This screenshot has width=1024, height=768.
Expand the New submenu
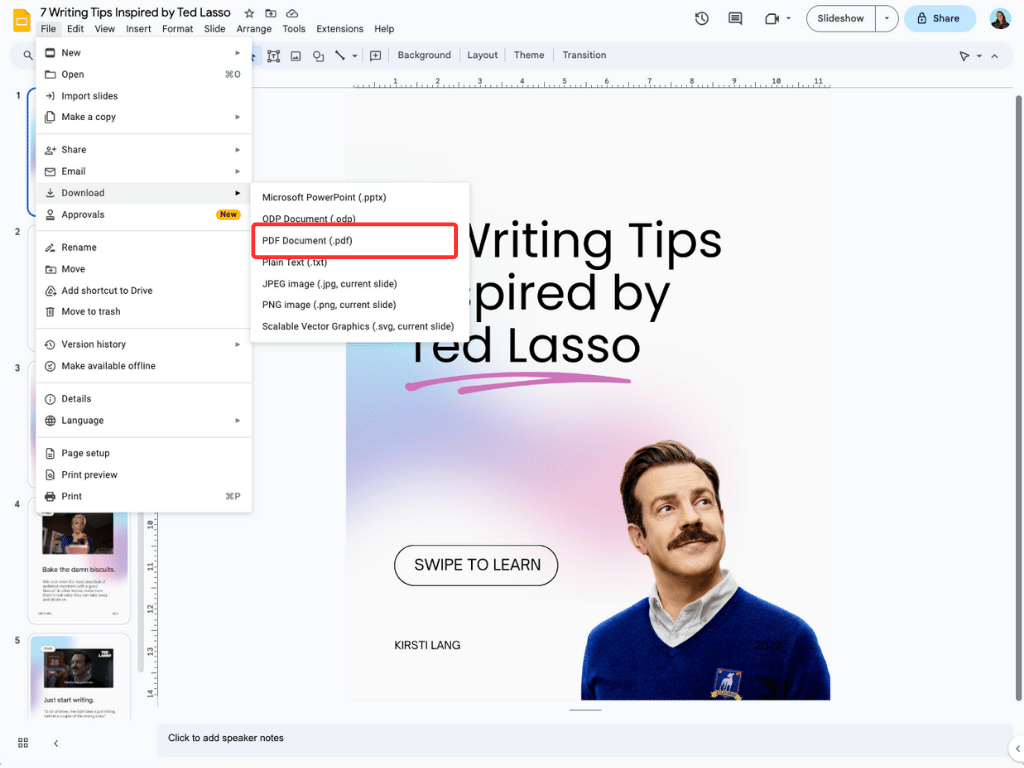[x=144, y=53]
